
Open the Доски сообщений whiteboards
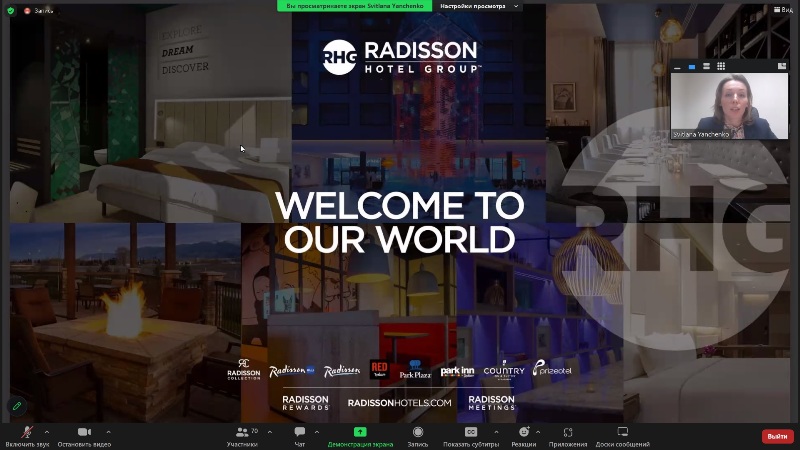point(622,437)
